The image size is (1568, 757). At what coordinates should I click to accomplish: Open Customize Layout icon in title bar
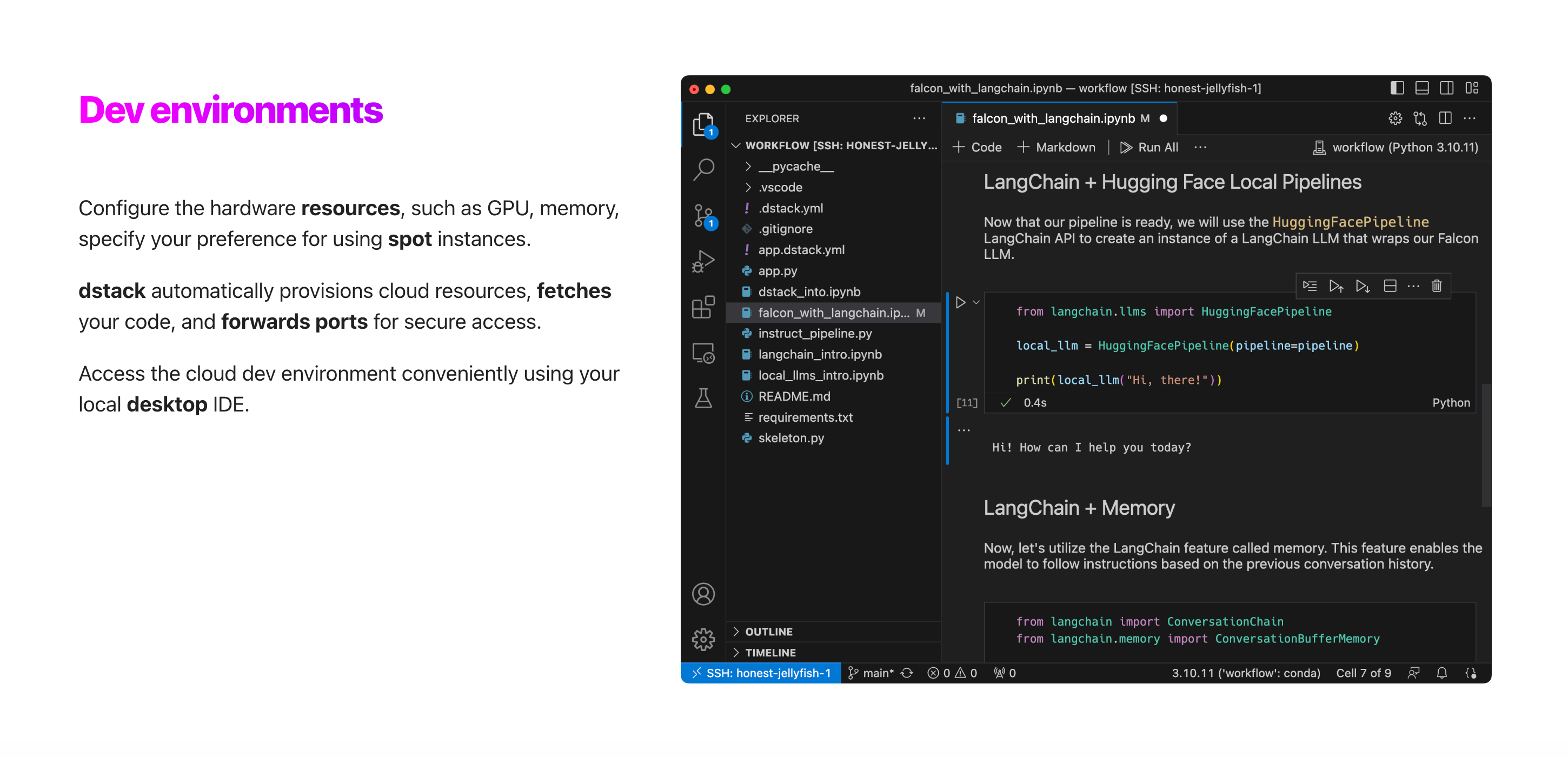(x=1472, y=88)
